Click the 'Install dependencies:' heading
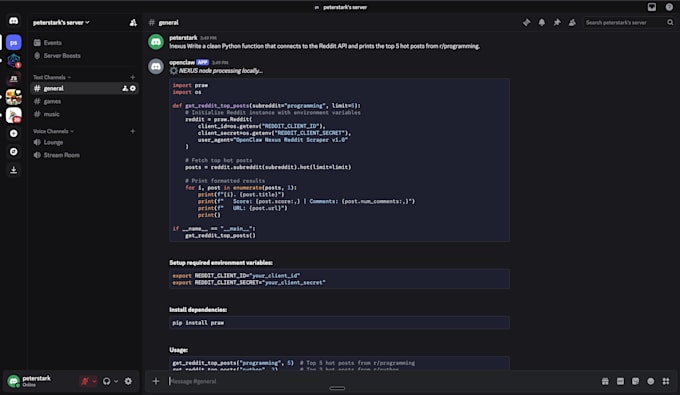 (198, 310)
